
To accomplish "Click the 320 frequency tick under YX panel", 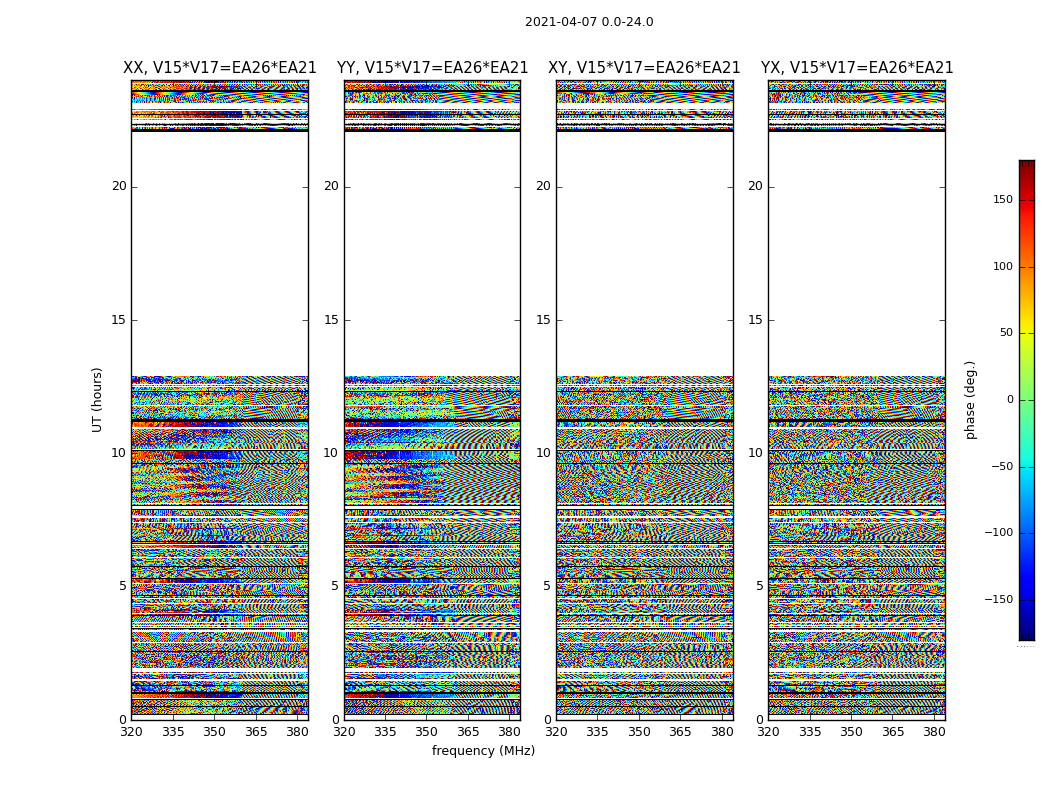I will tap(769, 732).
